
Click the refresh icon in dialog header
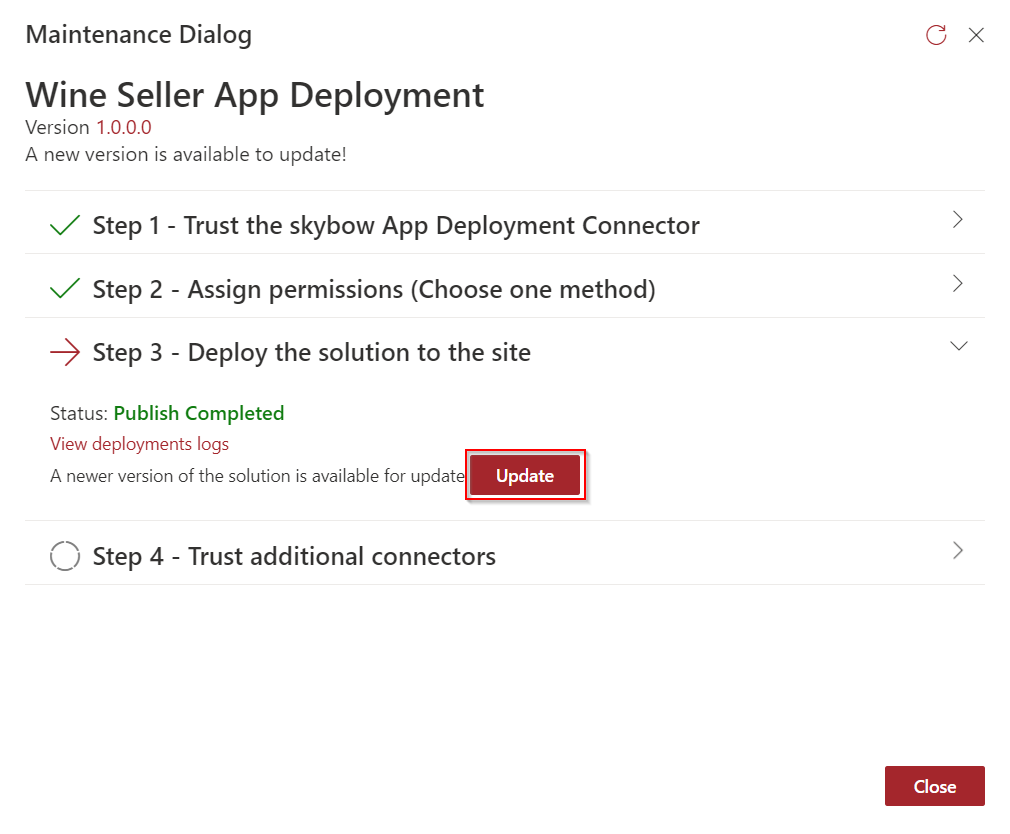[x=936, y=35]
